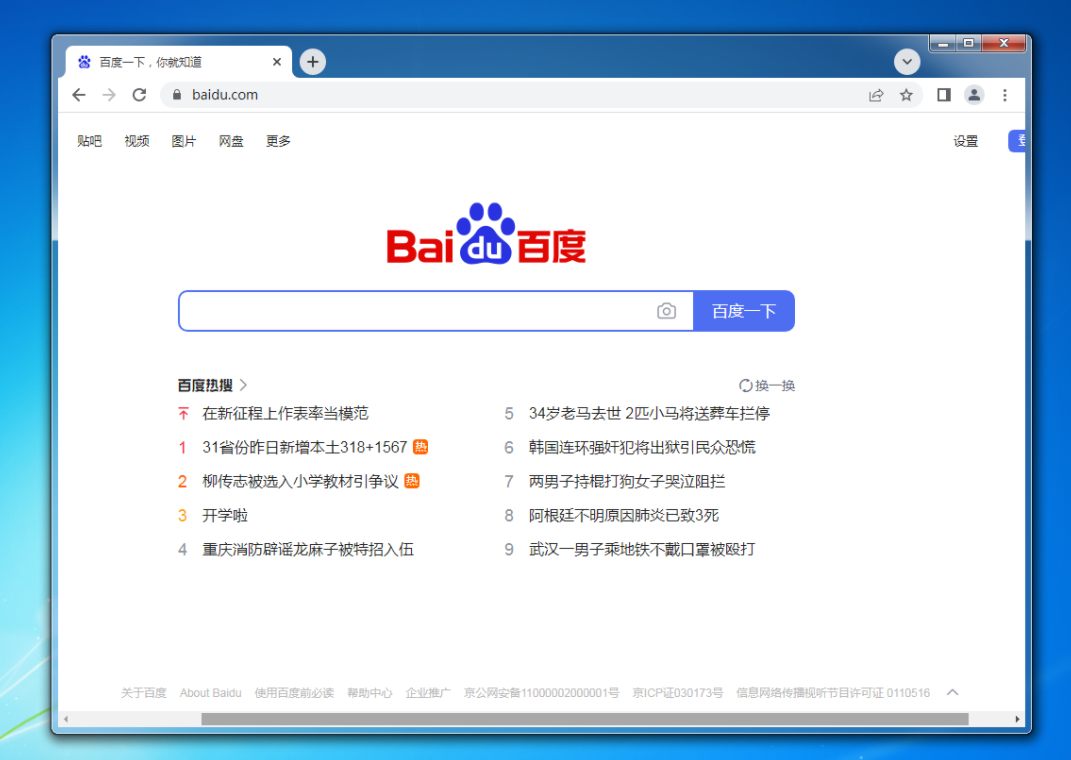Open 信息网络传播视听节目许可证 footer link
Image resolution: width=1071 pixels, height=760 pixels.
(x=833, y=693)
